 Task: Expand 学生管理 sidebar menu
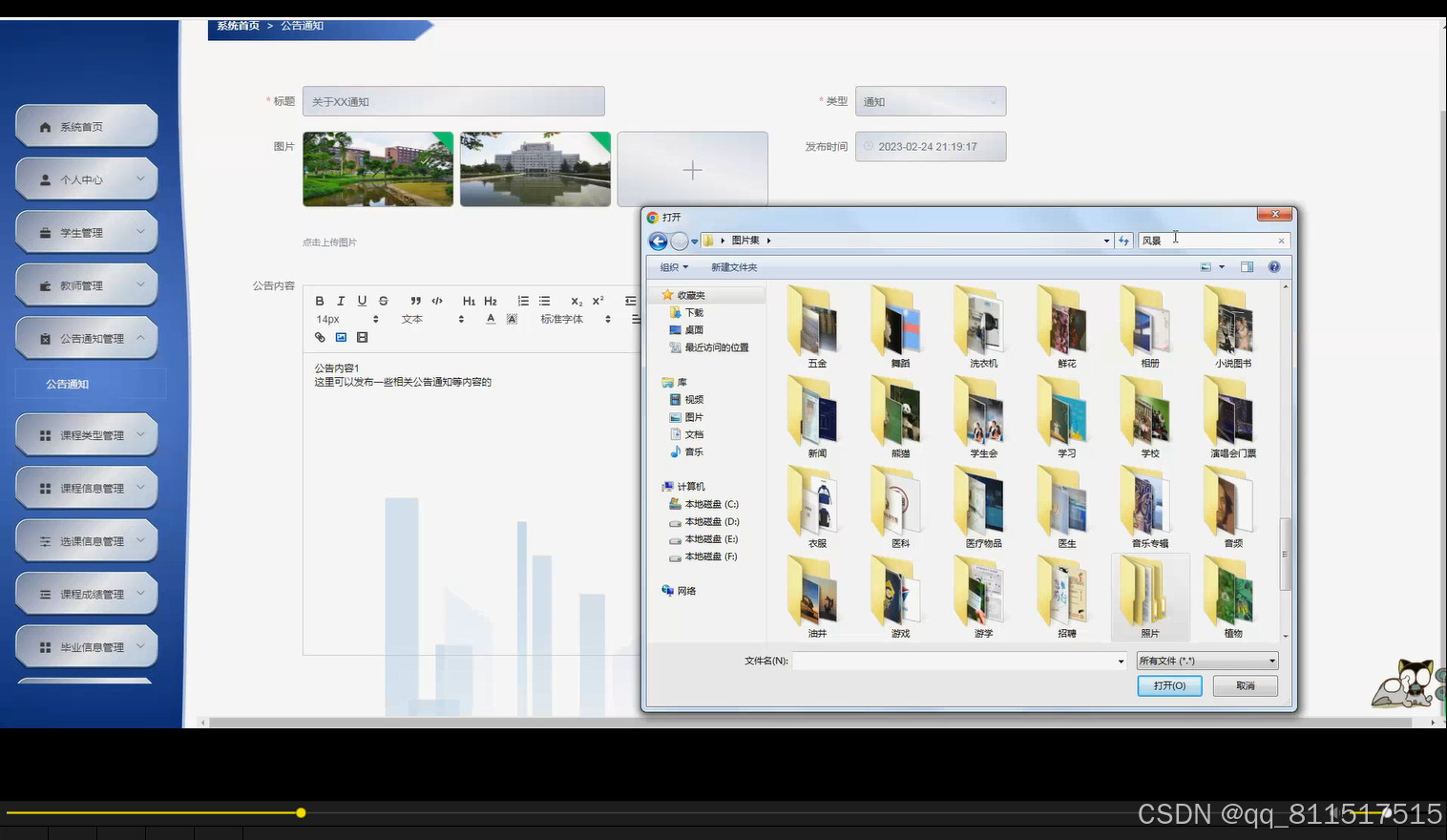86,232
